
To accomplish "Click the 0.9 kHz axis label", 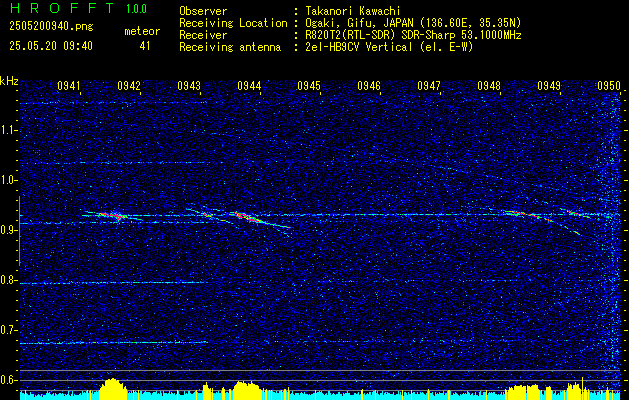I will coord(9,230).
